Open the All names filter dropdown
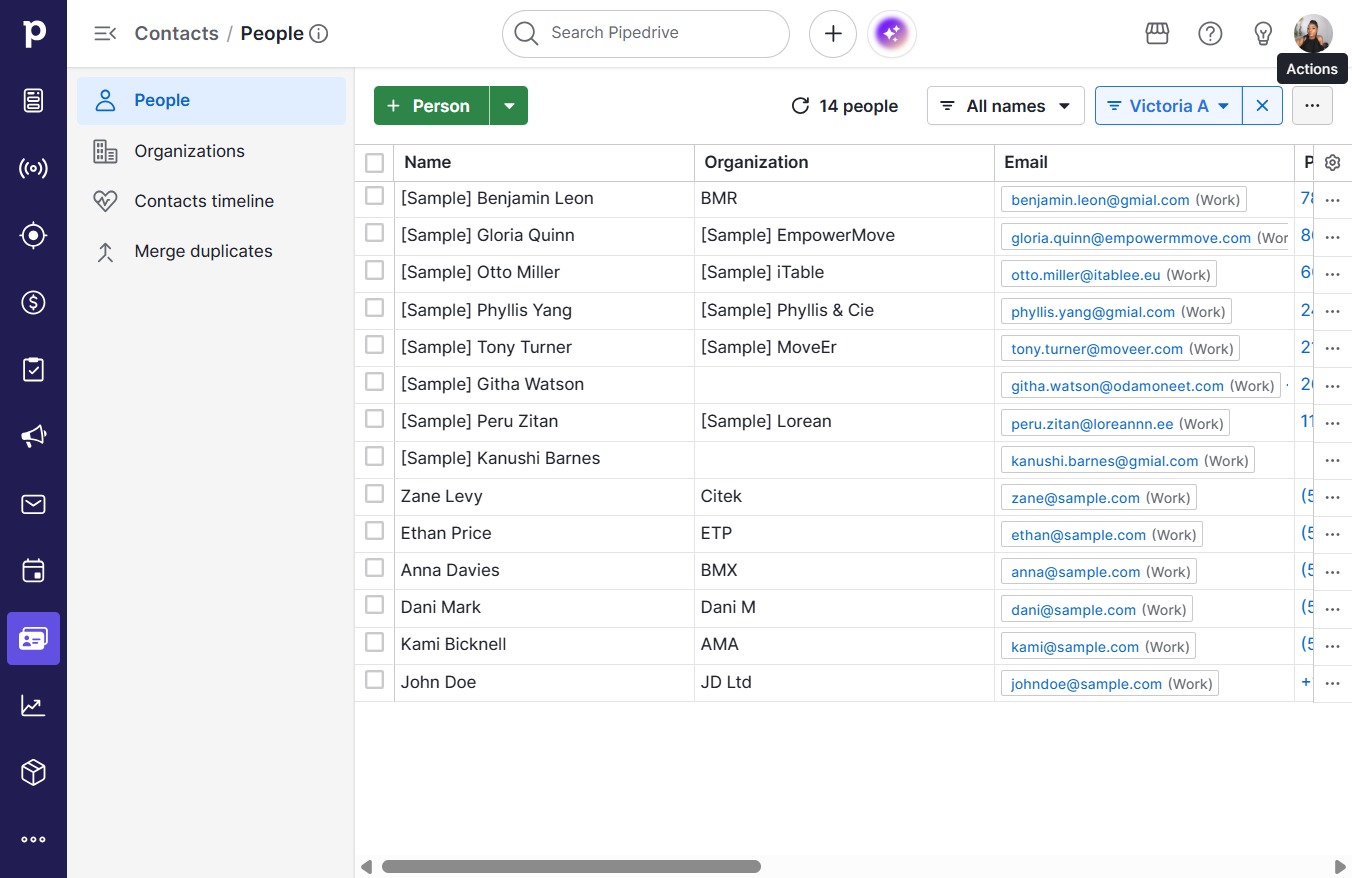1352x878 pixels. pyautogui.click(x=1006, y=106)
